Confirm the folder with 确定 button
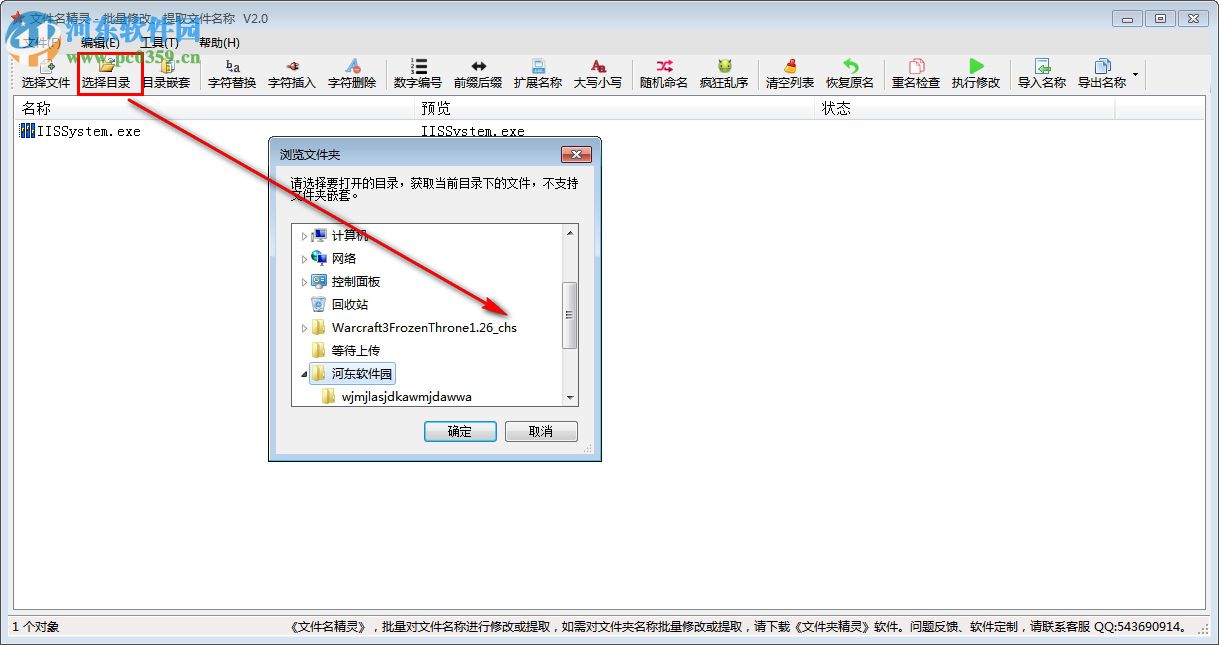 (460, 431)
